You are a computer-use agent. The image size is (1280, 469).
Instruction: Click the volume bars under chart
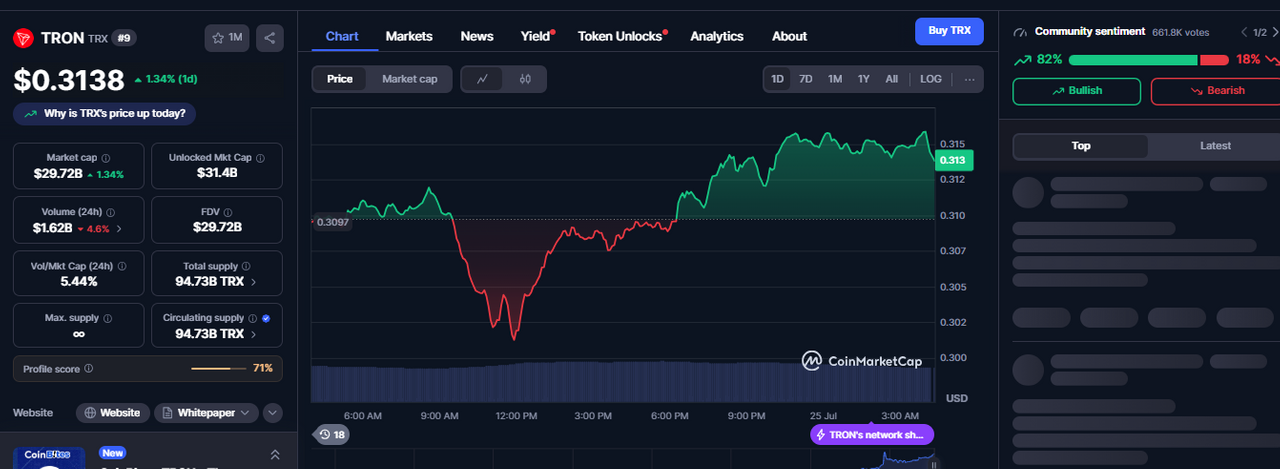click(622, 381)
